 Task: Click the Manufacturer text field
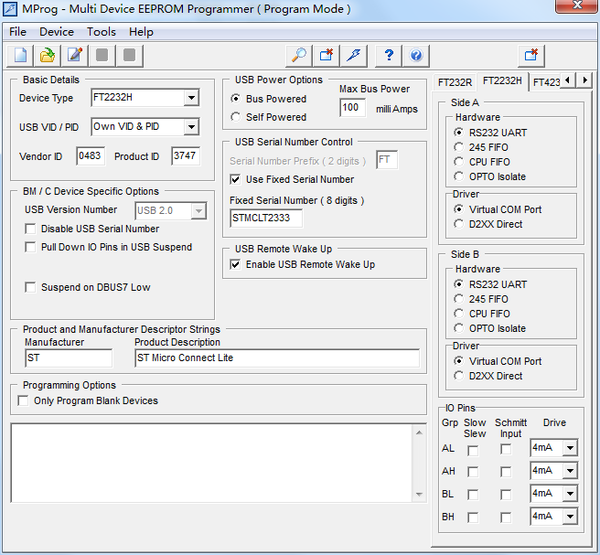(x=68, y=358)
